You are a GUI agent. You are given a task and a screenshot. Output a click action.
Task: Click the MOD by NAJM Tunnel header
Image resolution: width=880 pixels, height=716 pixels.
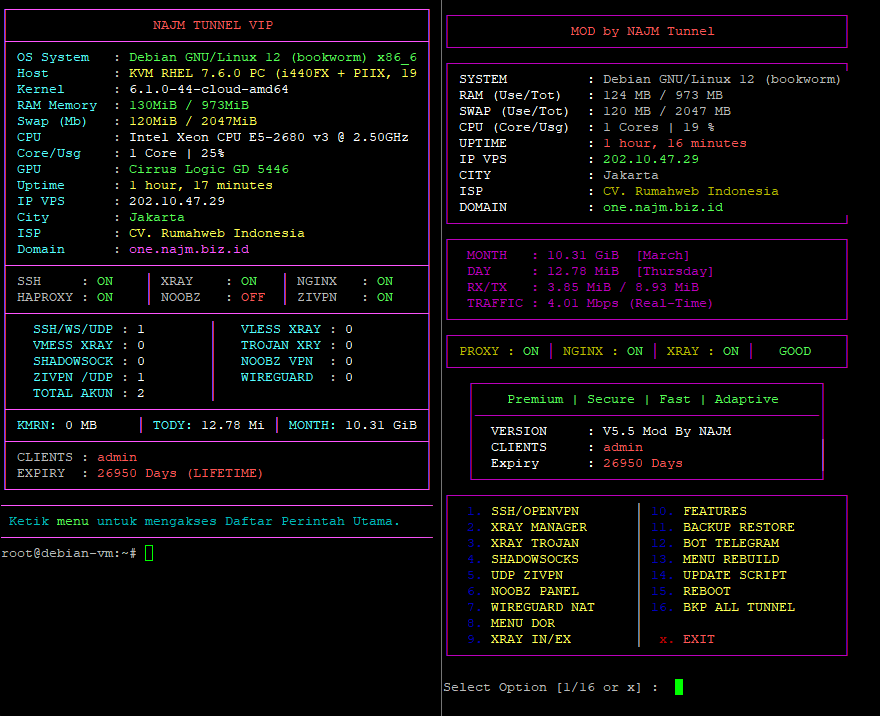click(x=643, y=31)
